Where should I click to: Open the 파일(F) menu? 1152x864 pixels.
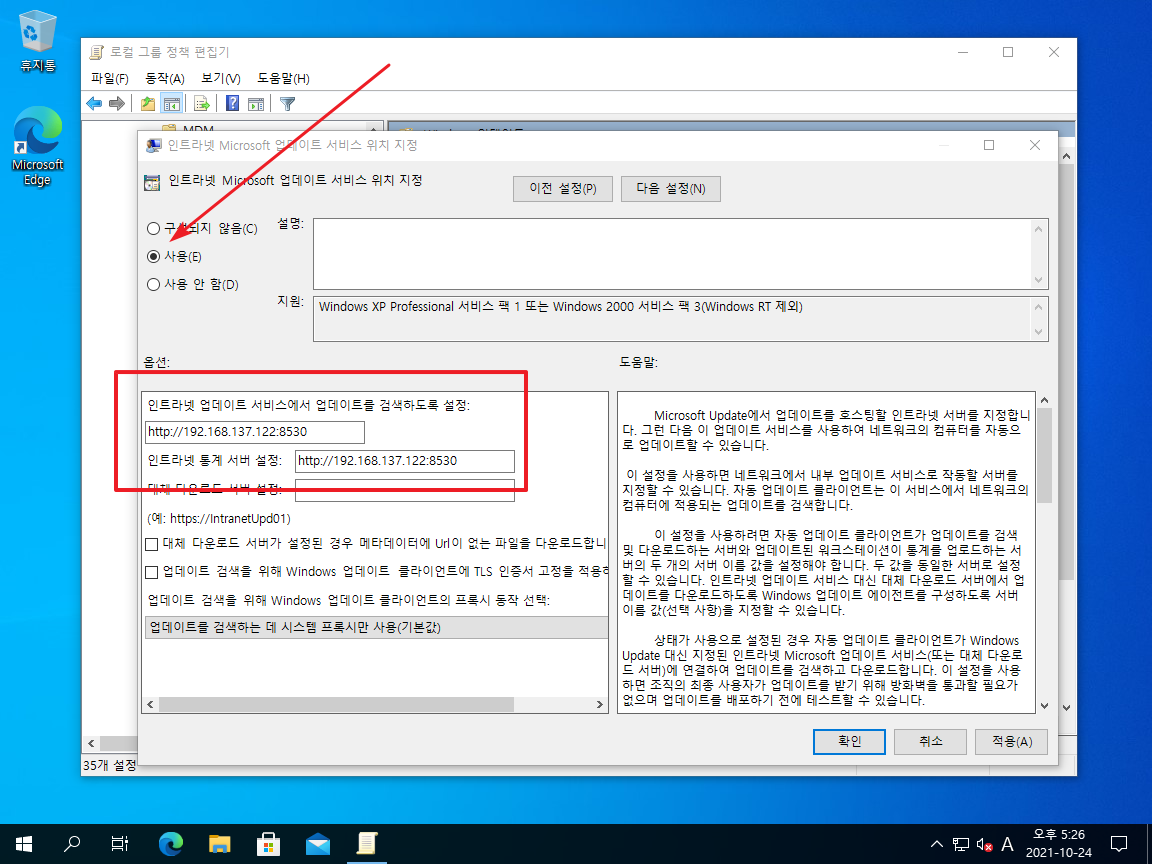(109, 79)
